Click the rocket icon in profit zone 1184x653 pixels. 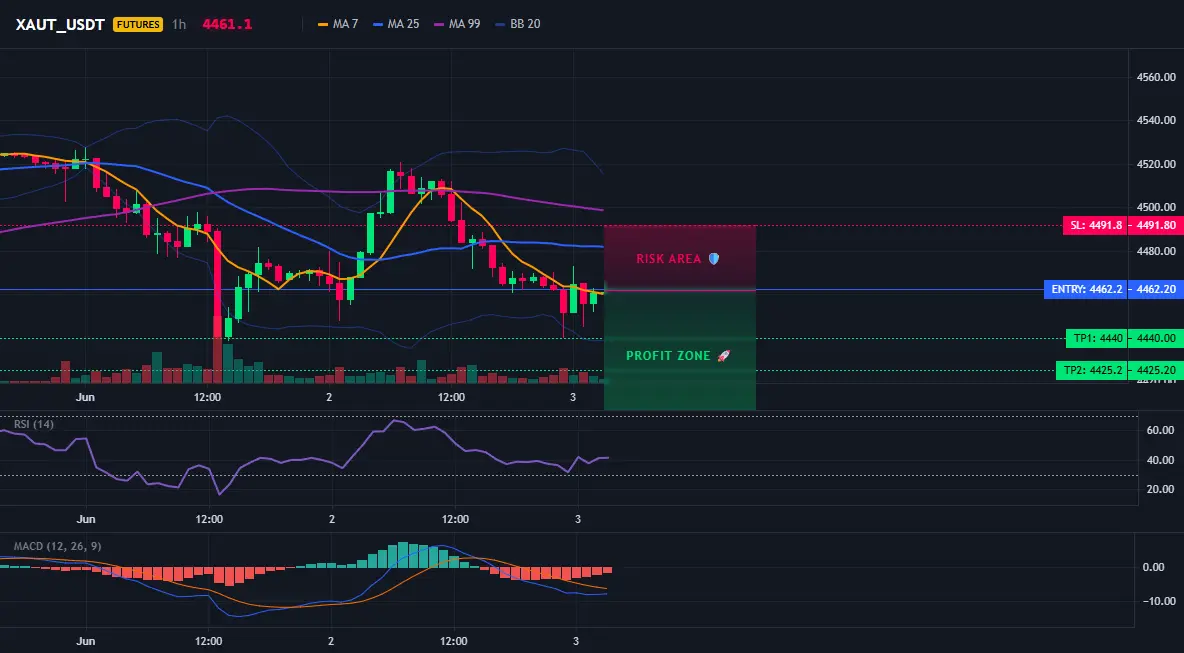(x=723, y=356)
